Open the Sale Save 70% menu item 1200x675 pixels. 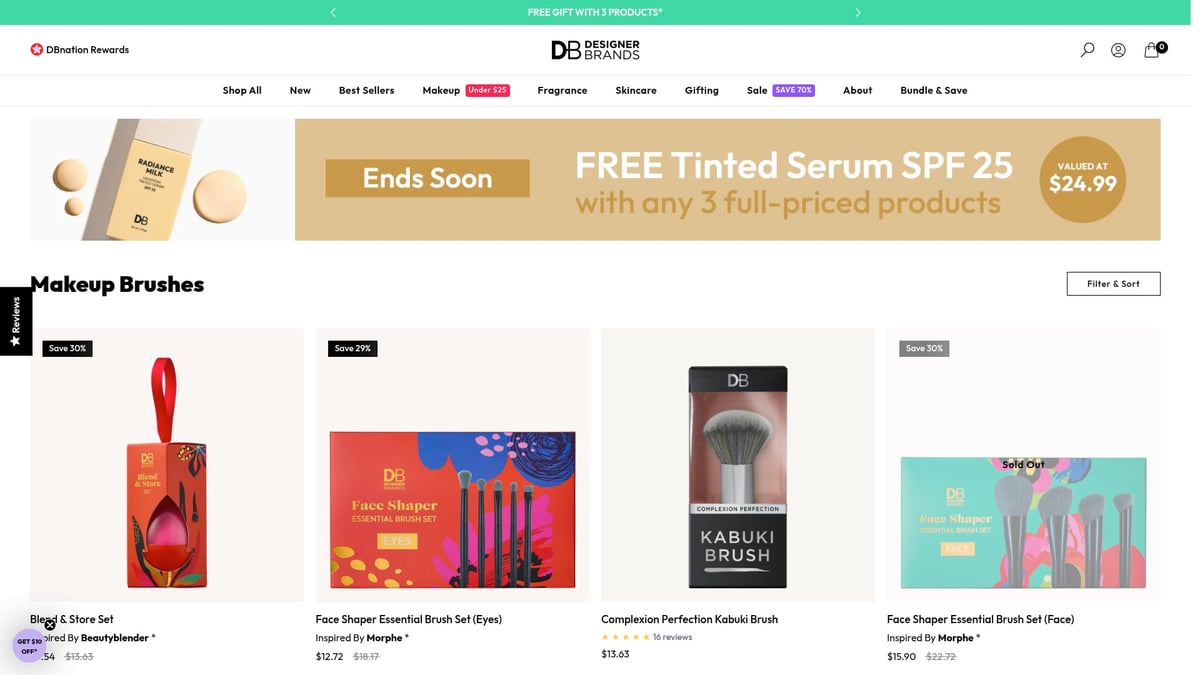pyautogui.click(x=780, y=90)
